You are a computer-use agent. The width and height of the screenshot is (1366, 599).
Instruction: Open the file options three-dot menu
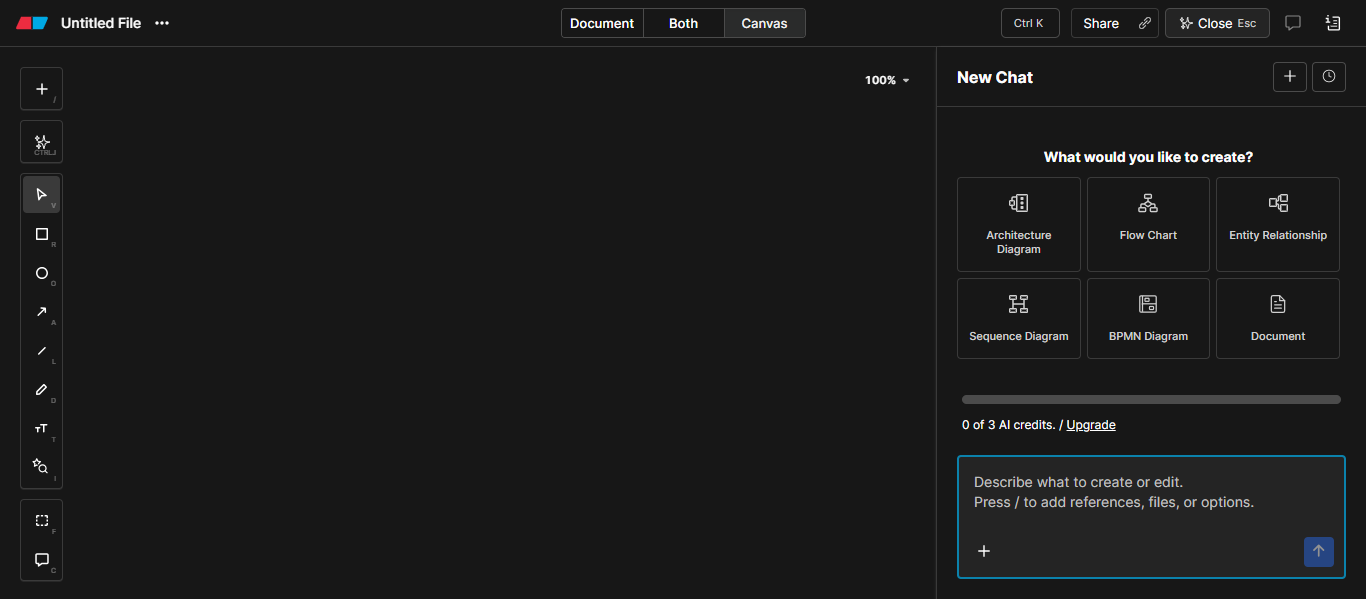(x=162, y=23)
